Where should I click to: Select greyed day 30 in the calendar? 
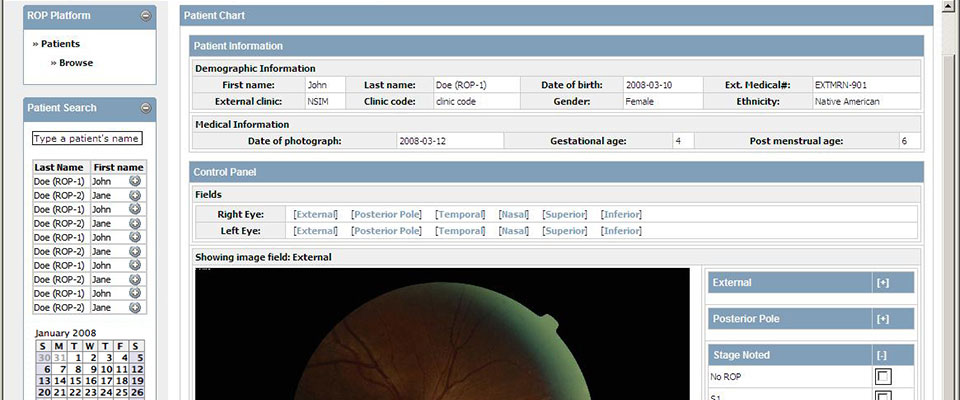(x=44, y=358)
